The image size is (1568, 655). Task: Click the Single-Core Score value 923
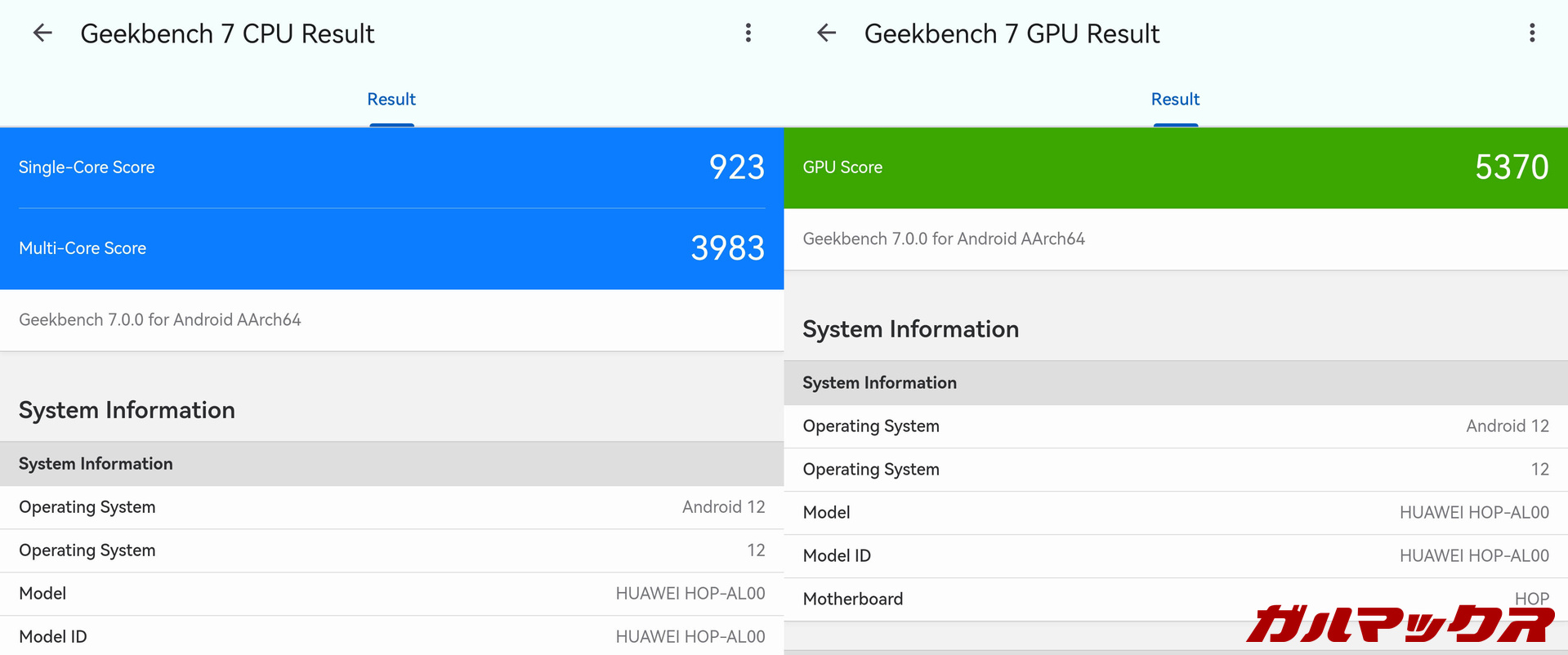click(736, 167)
